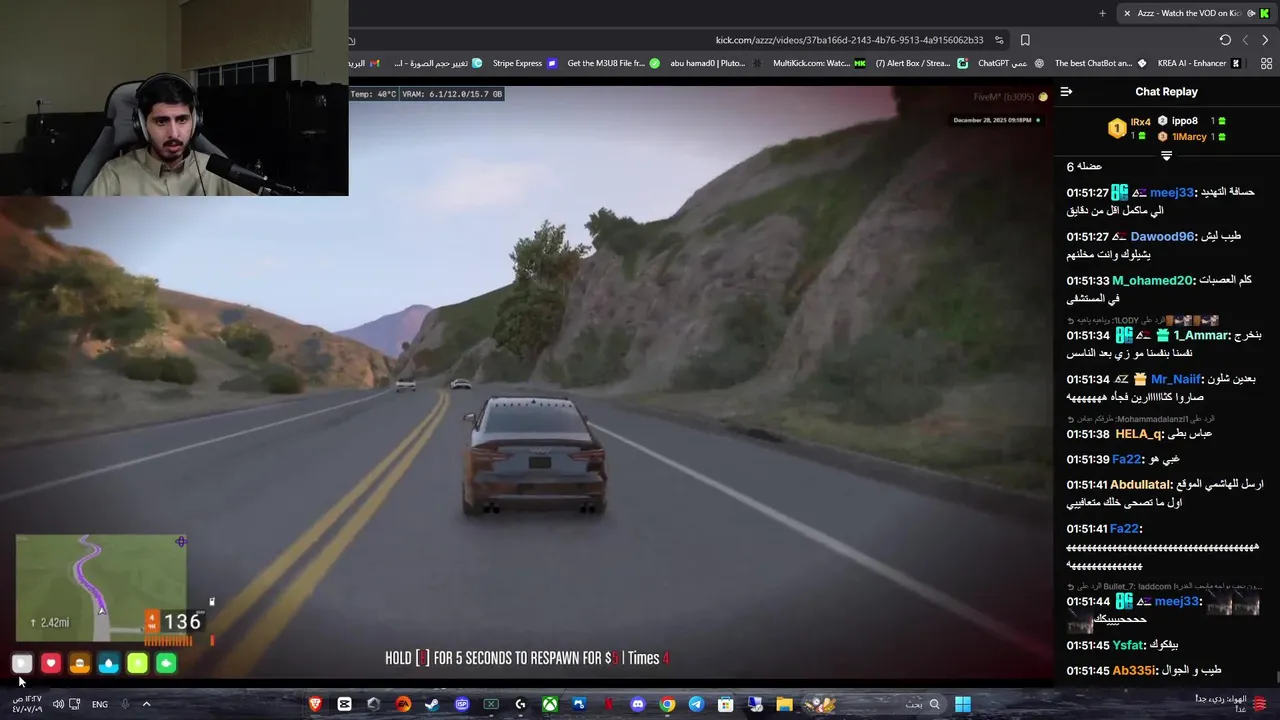Image resolution: width=1280 pixels, height=720 pixels.
Task: Open CapCut from the taskbar
Action: click(x=344, y=704)
